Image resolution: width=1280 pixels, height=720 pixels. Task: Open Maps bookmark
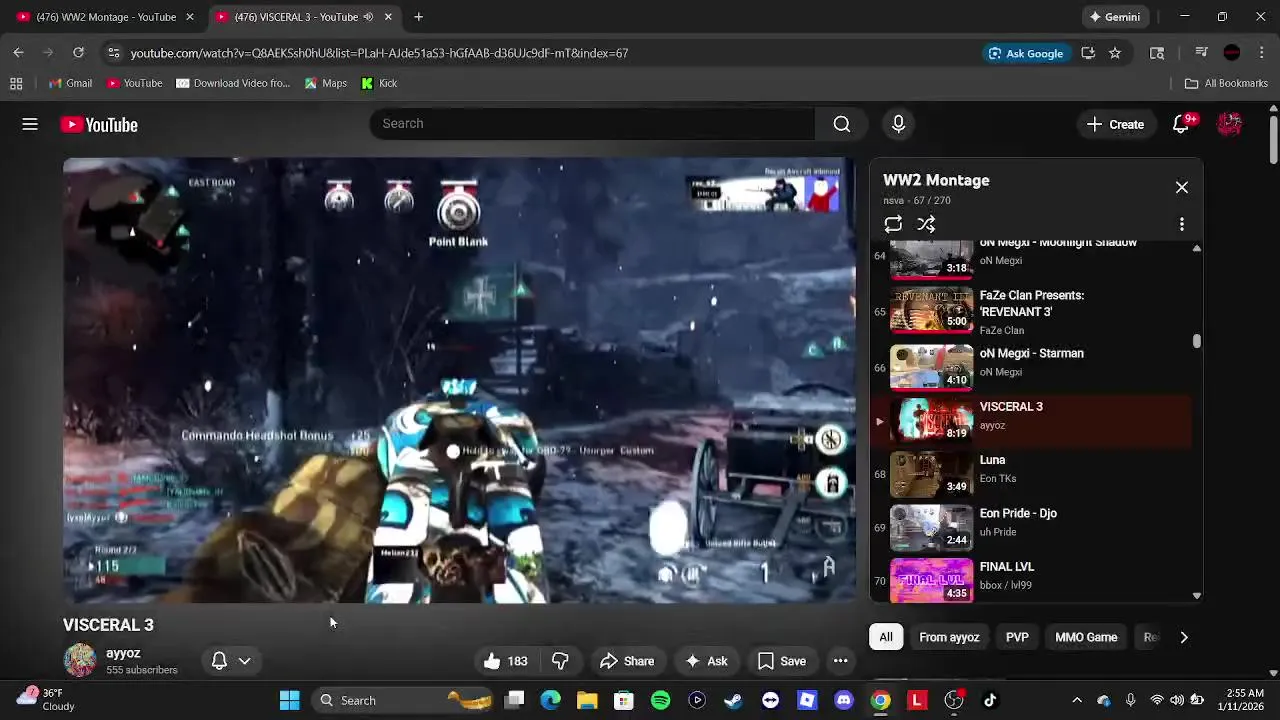click(x=326, y=83)
